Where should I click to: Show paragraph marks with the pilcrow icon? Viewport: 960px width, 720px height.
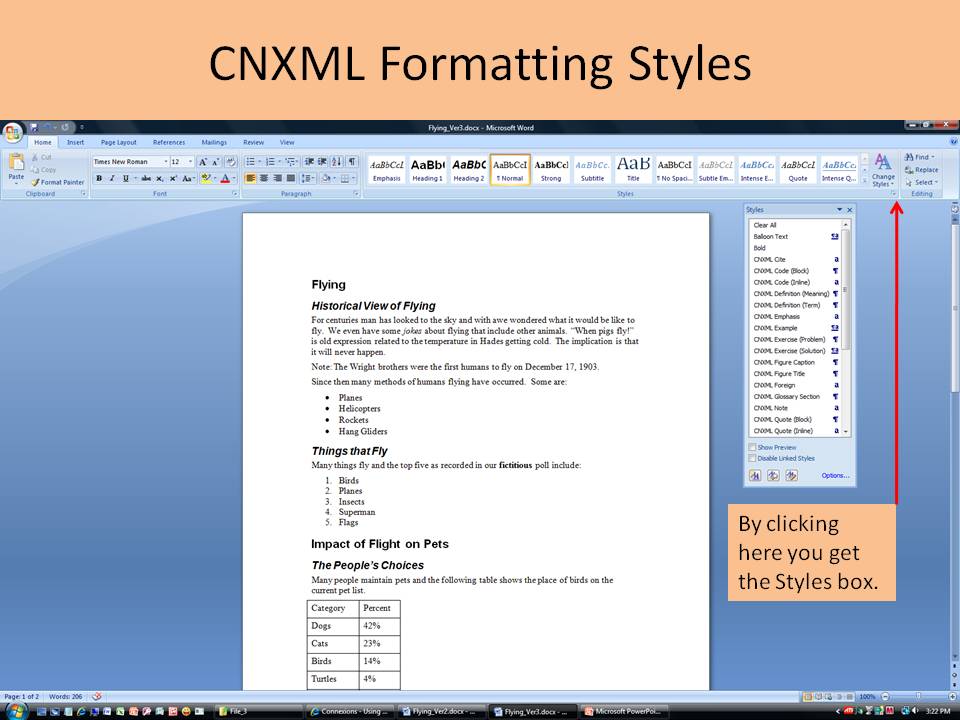point(351,162)
